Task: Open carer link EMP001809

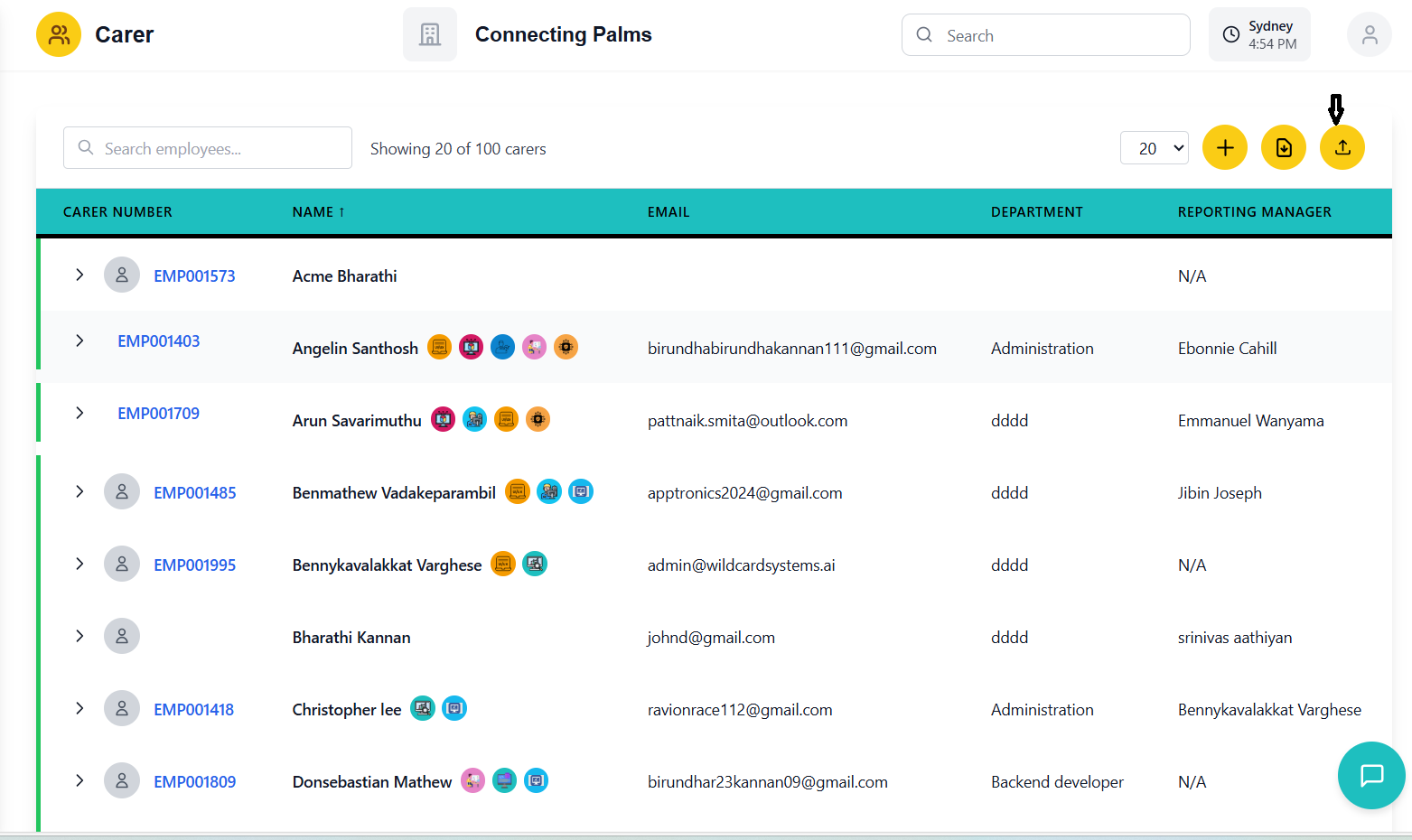Action: (x=195, y=782)
